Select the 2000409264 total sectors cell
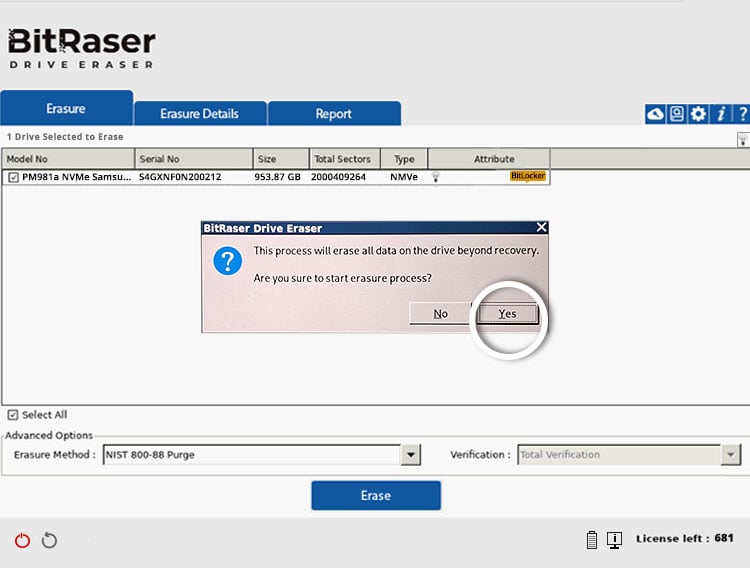The width and height of the screenshot is (750, 568). [339, 177]
